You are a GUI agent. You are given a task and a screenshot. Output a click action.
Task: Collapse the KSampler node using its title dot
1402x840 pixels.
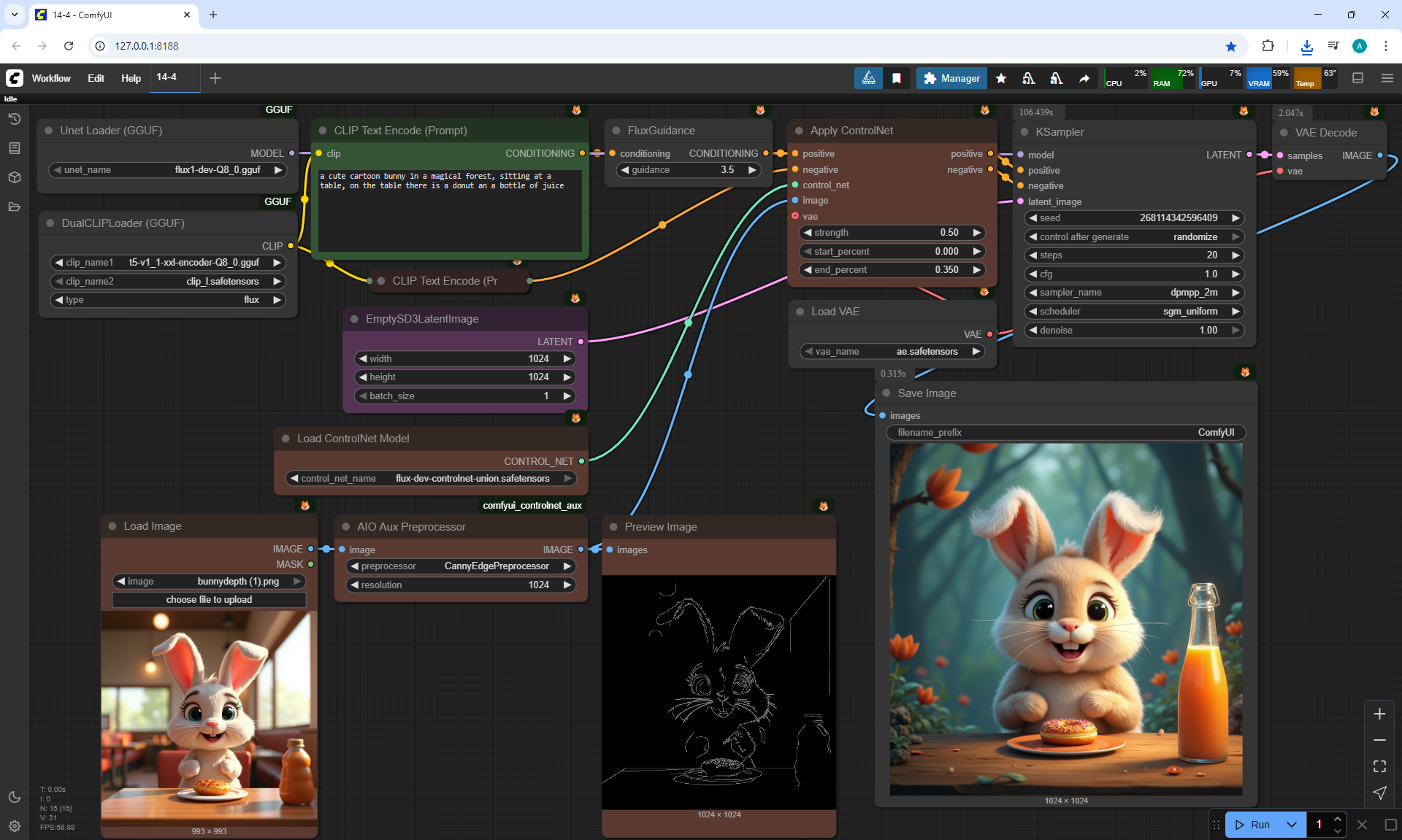1024,132
